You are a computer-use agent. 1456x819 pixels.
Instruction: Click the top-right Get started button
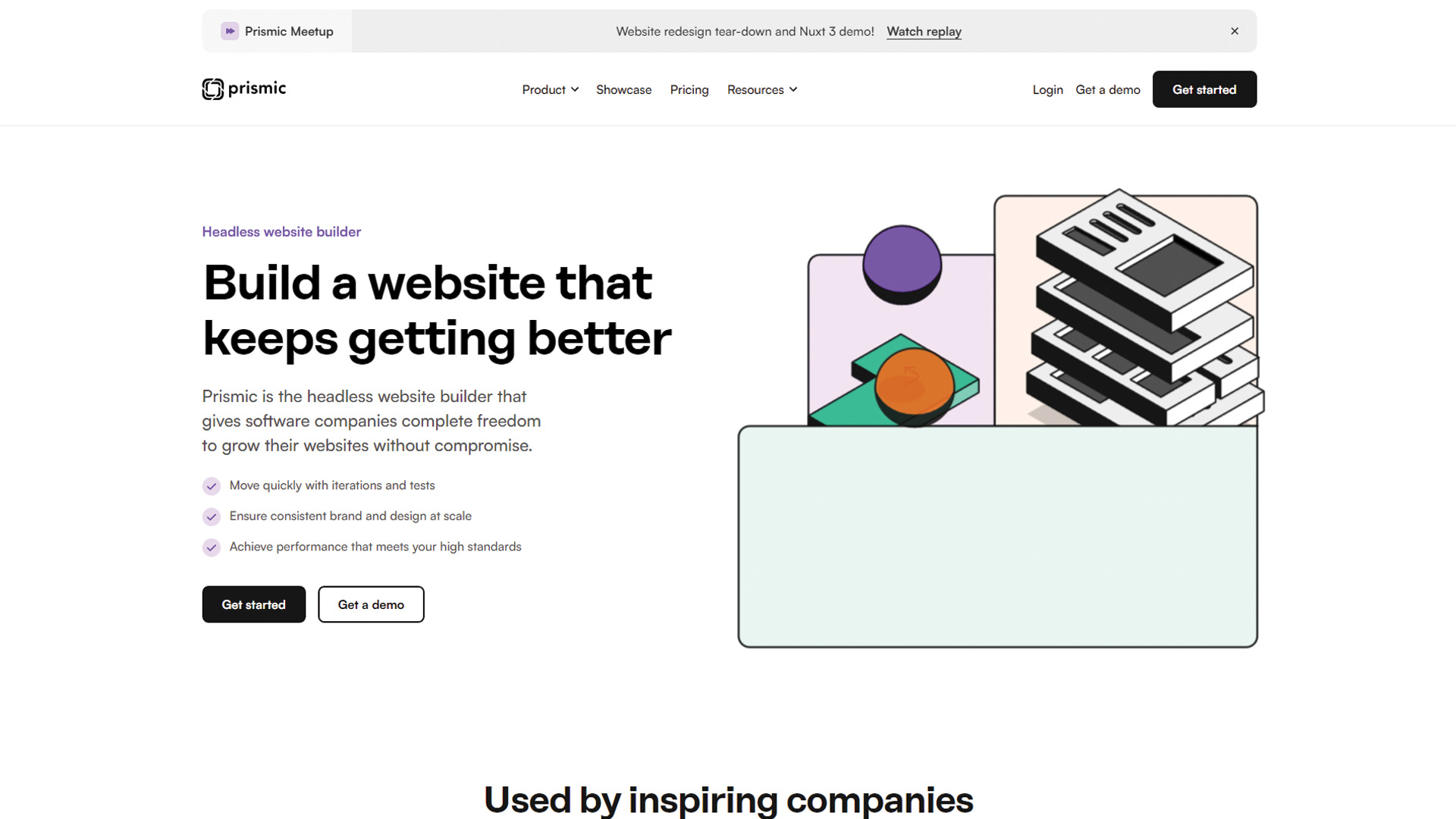(1204, 89)
